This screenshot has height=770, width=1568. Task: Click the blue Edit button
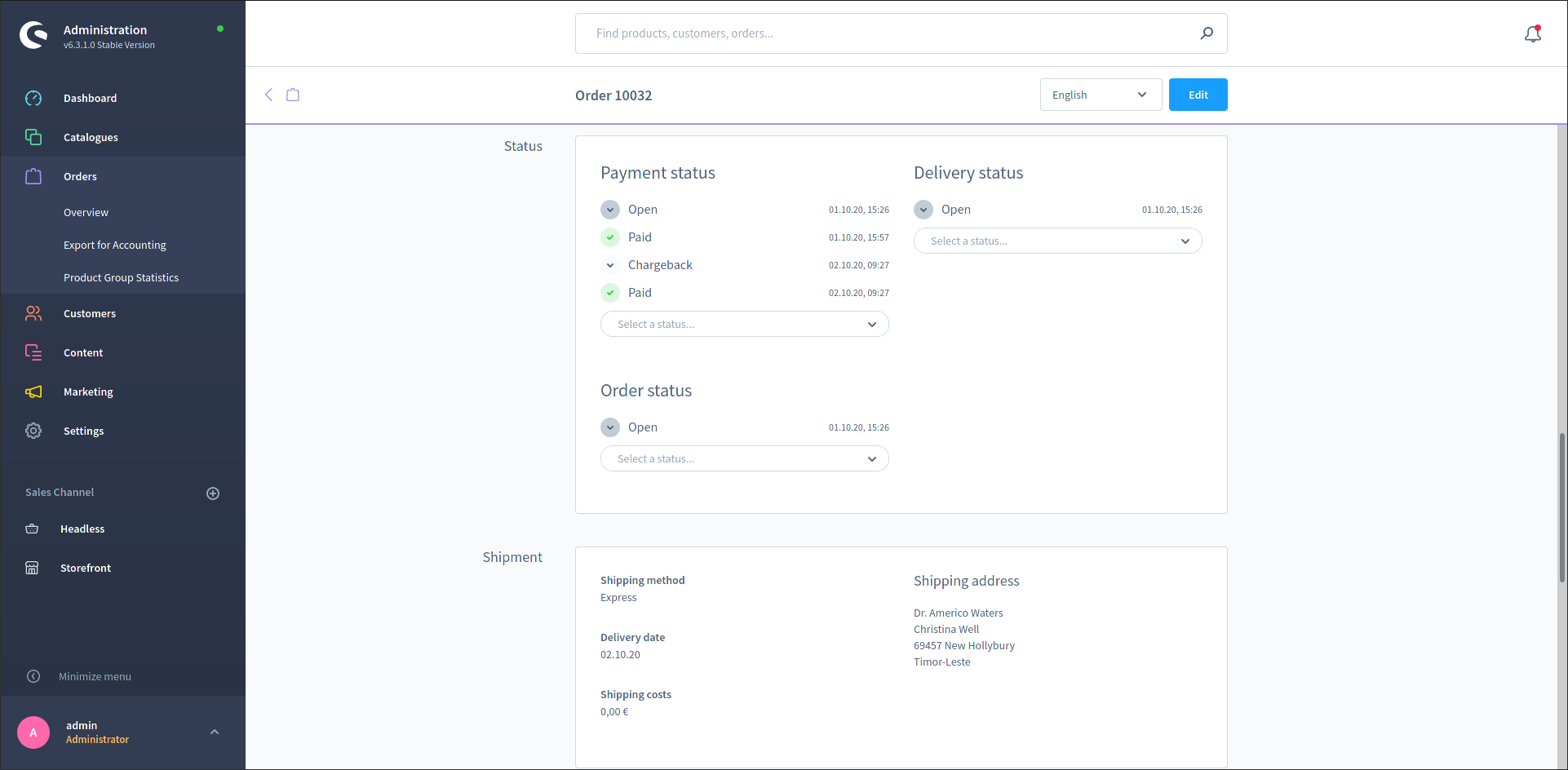click(x=1198, y=95)
